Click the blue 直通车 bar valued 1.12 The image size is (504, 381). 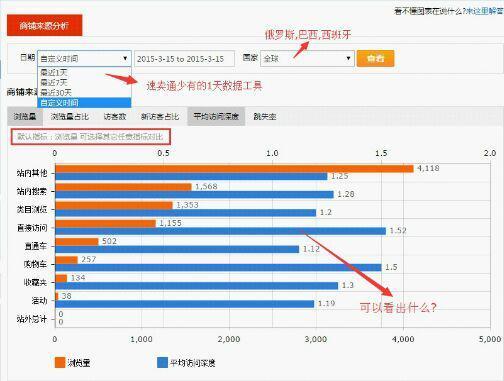[177, 249]
